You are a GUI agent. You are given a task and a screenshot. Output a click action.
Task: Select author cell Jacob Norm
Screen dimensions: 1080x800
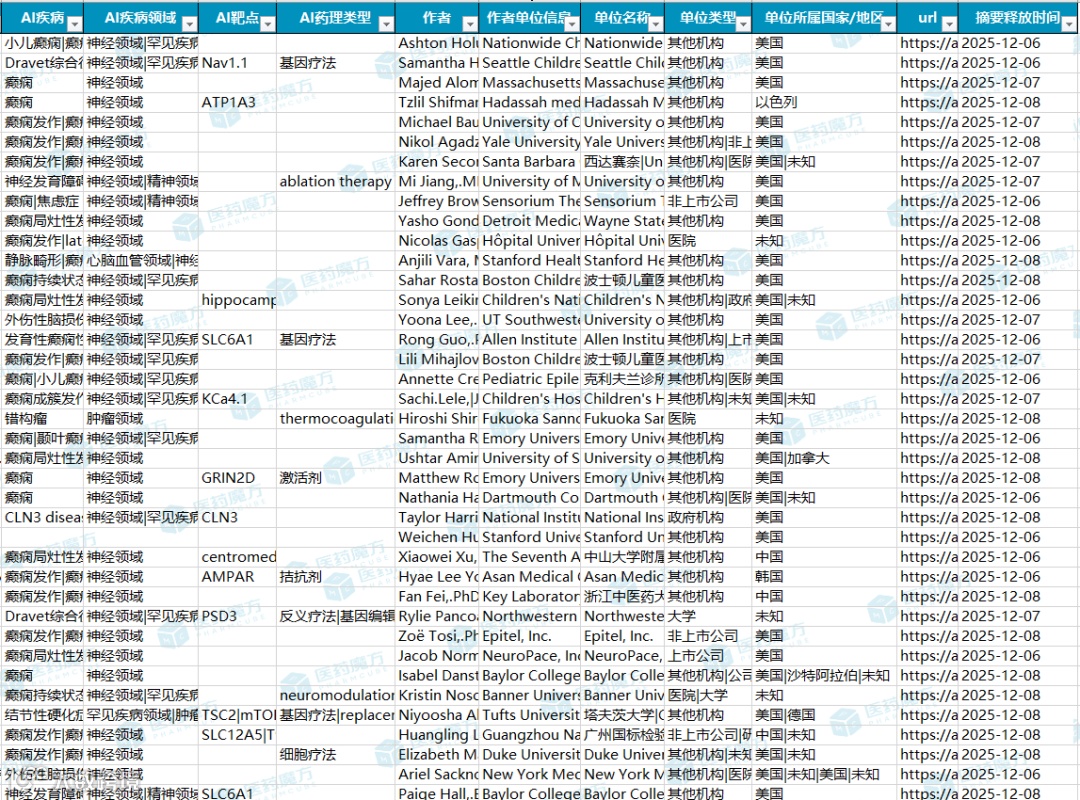pos(437,655)
